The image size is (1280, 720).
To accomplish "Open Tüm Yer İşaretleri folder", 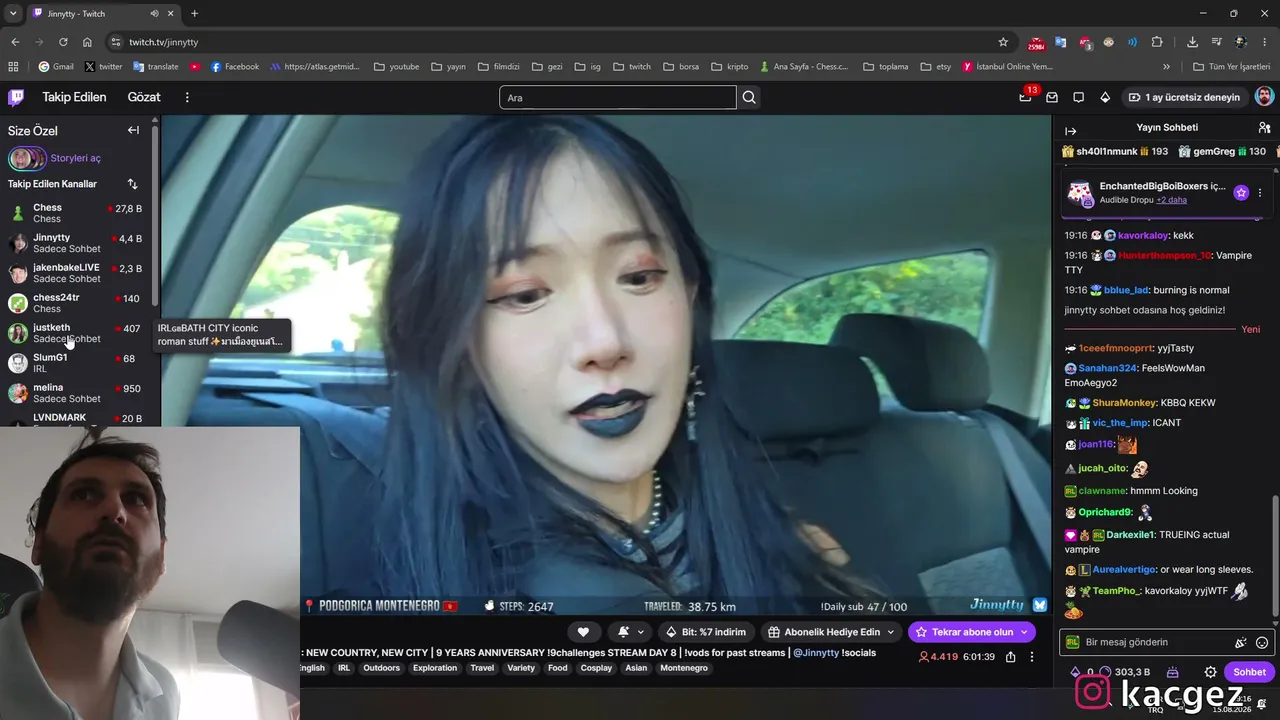I will click(1232, 67).
